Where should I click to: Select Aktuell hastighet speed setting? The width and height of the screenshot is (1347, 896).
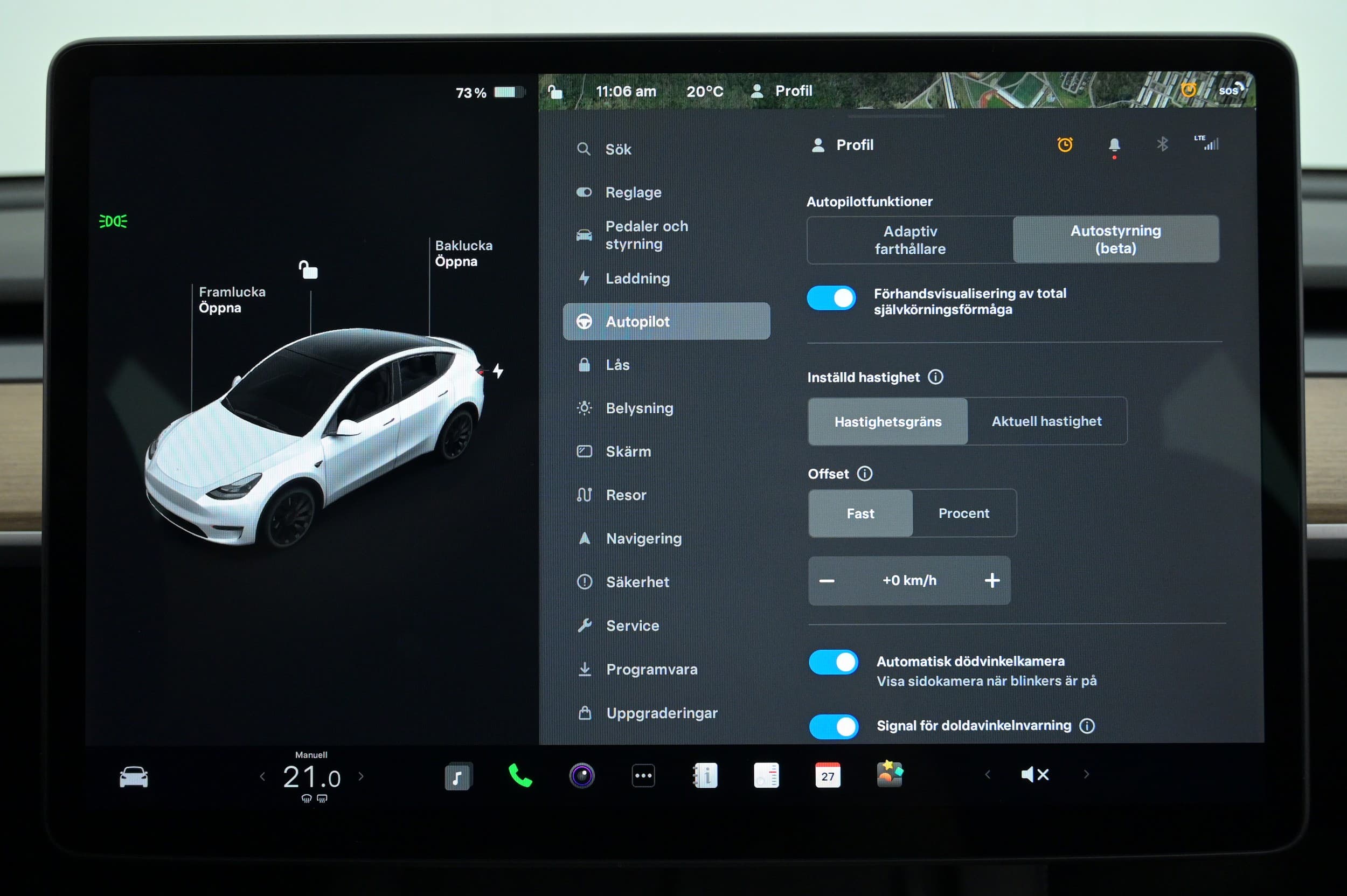pos(1046,421)
